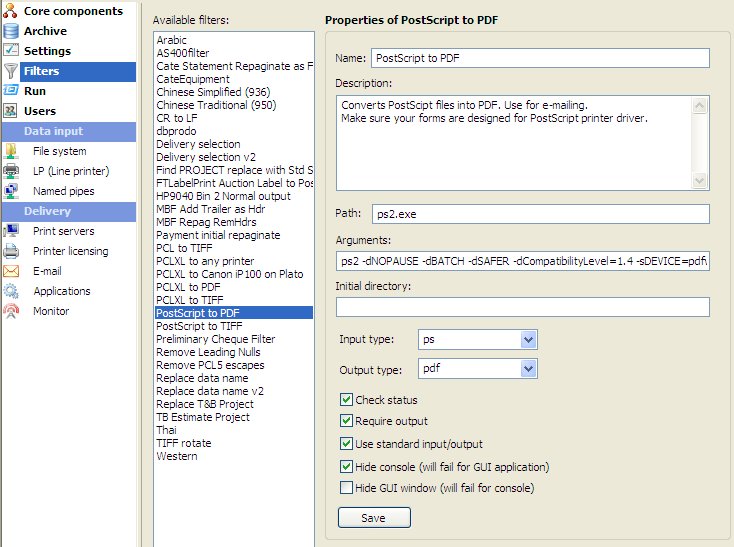The height and width of the screenshot is (547, 734).
Task: Go to Print servers page
Action: [x=64, y=231]
